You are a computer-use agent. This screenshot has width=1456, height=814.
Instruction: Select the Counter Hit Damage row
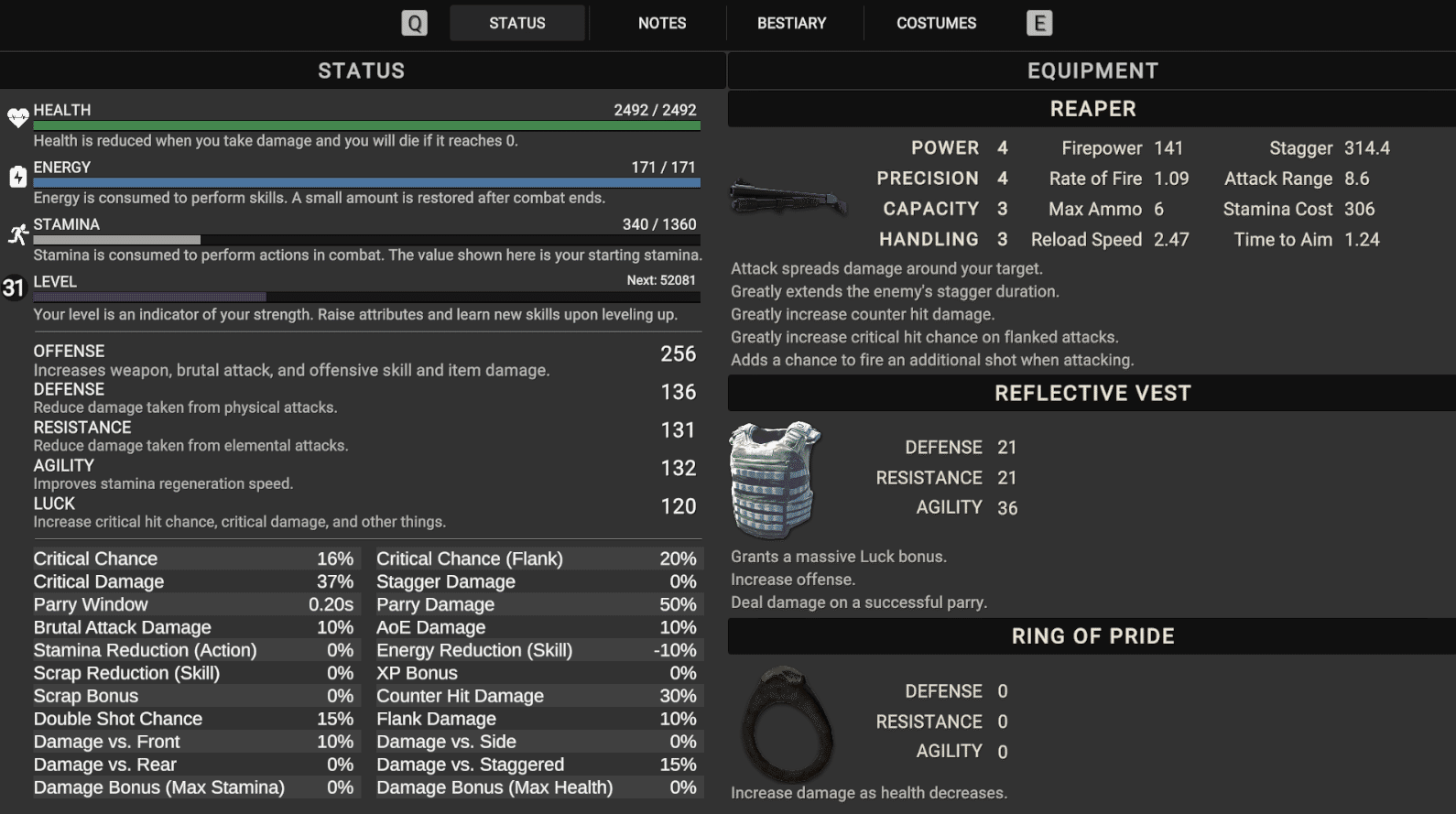point(537,696)
